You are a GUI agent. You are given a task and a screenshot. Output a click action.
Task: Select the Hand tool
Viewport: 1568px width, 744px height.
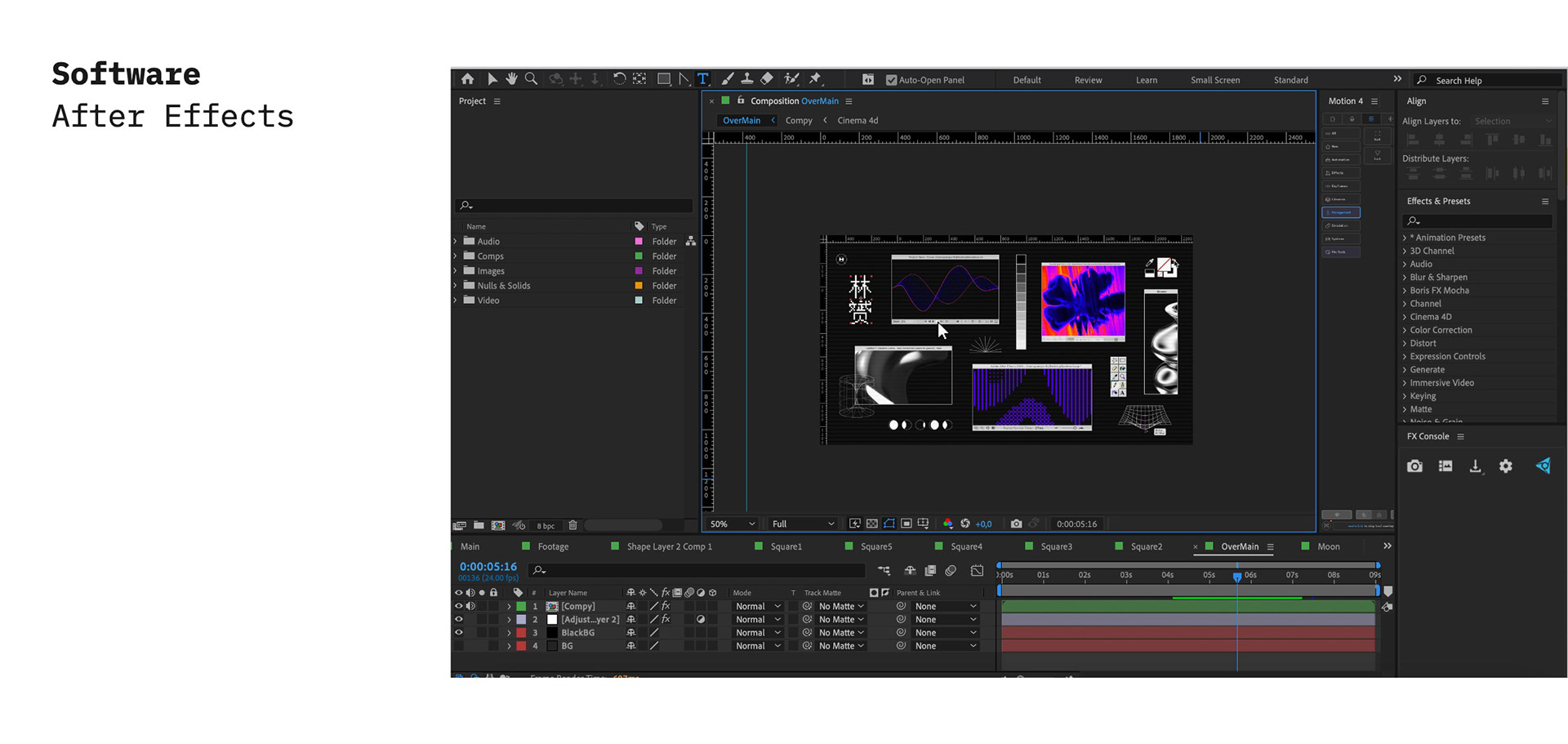tap(511, 79)
